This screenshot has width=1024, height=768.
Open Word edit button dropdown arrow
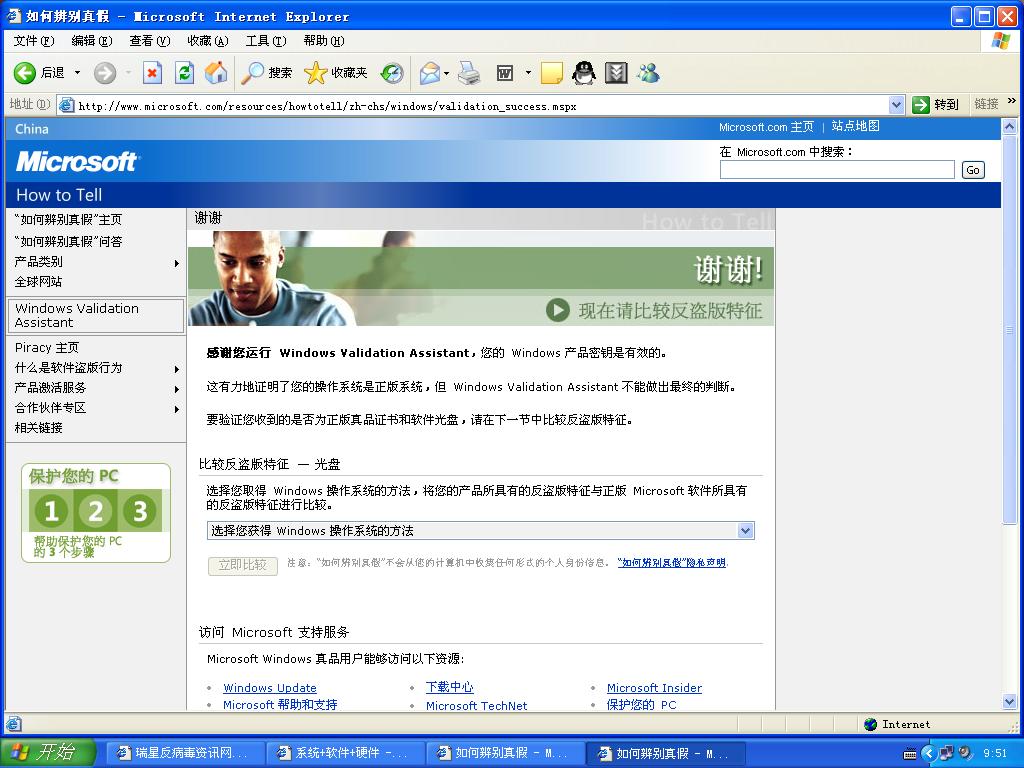click(528, 72)
